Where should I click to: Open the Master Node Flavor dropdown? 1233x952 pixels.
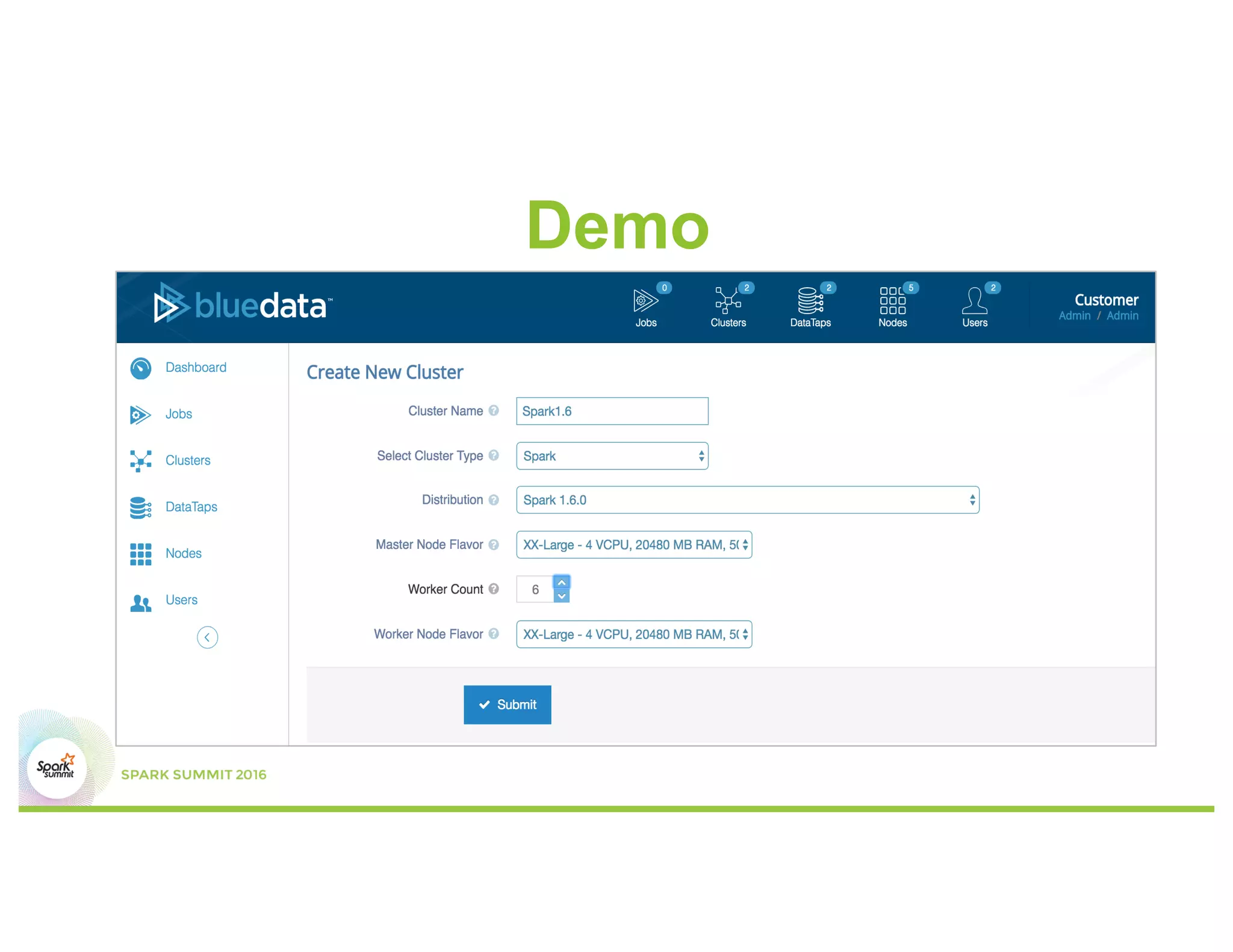pyautogui.click(x=634, y=545)
